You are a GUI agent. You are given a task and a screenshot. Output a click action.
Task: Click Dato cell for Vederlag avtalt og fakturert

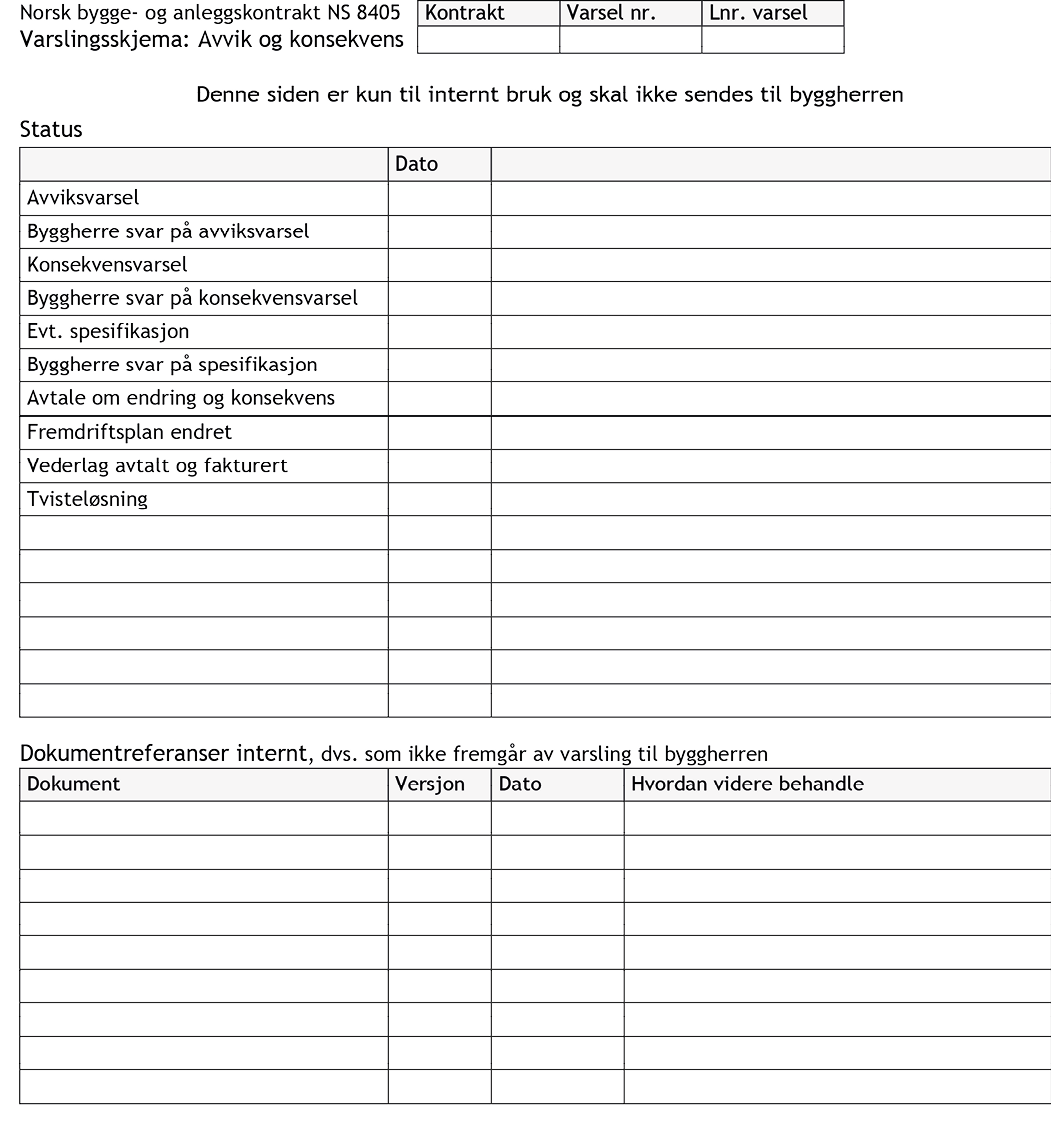click(439, 465)
